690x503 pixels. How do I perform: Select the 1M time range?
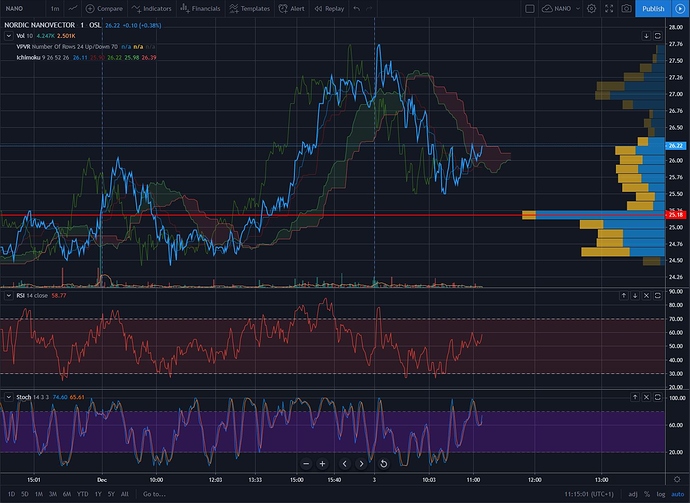tap(39, 494)
